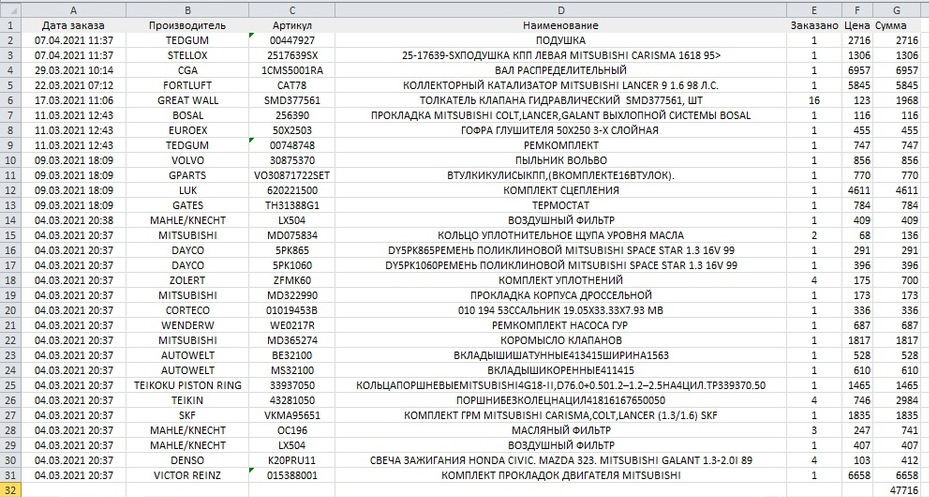Select the ZOLERT manufacturer cell
Screen dimensions: 929x497
tap(187, 281)
